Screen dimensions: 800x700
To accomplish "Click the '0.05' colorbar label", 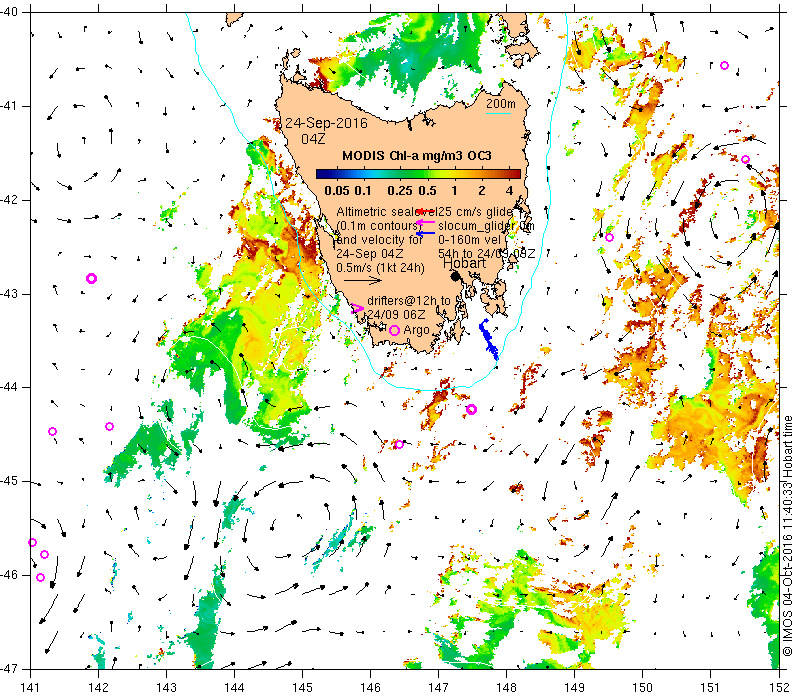I will click(x=337, y=191).
